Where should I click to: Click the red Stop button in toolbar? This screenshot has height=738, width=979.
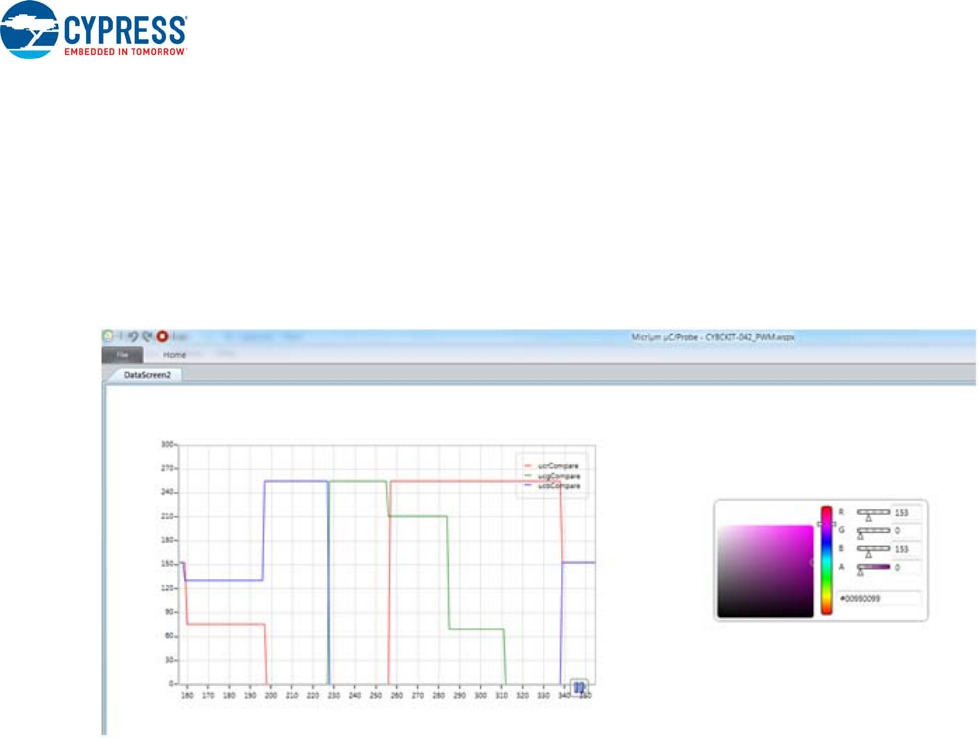[x=162, y=337]
